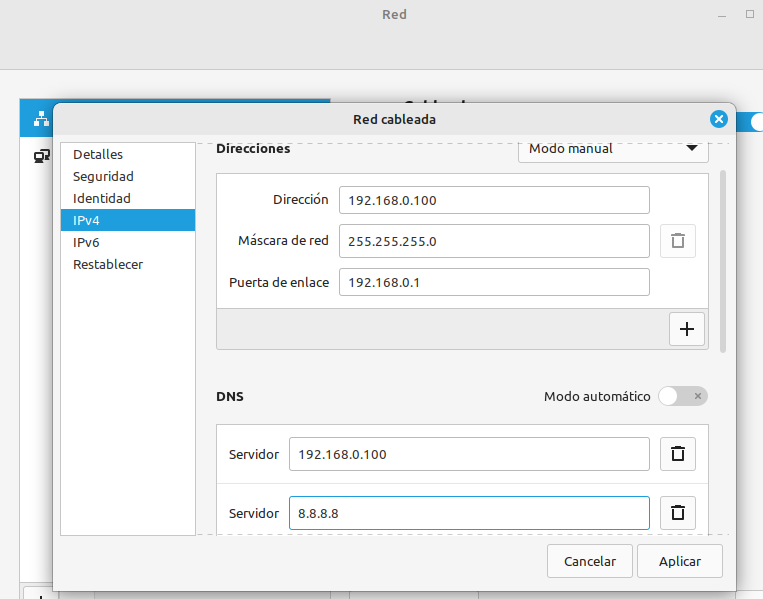Screen dimensions: 763x599
Task: Focus the Dirección input field
Action: 494,200
